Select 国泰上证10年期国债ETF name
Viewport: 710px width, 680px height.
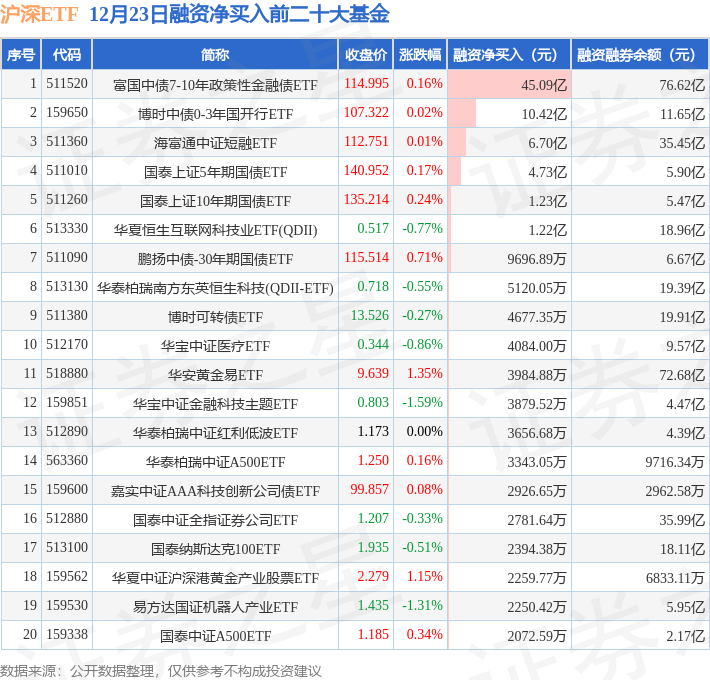215,201
